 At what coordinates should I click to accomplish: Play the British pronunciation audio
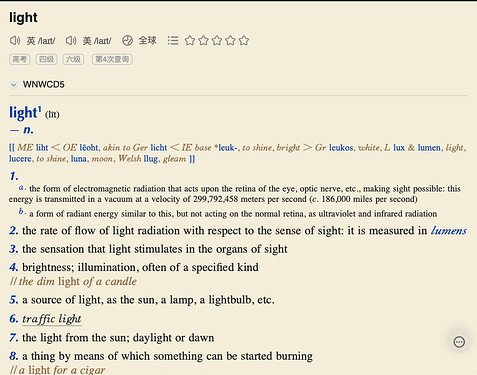tap(15, 41)
